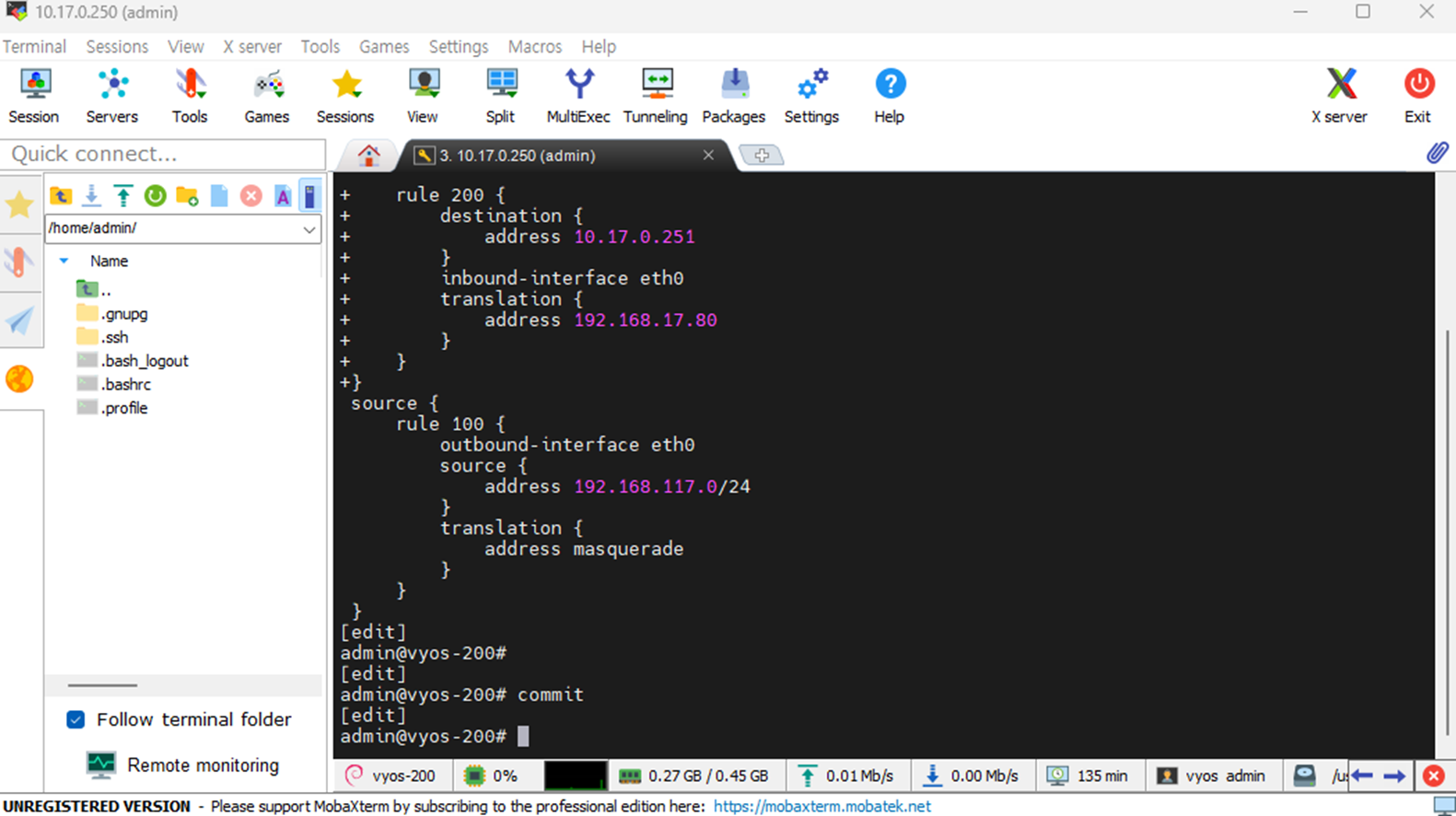Start the X server icon
1456x816 pixels.
tap(1340, 96)
